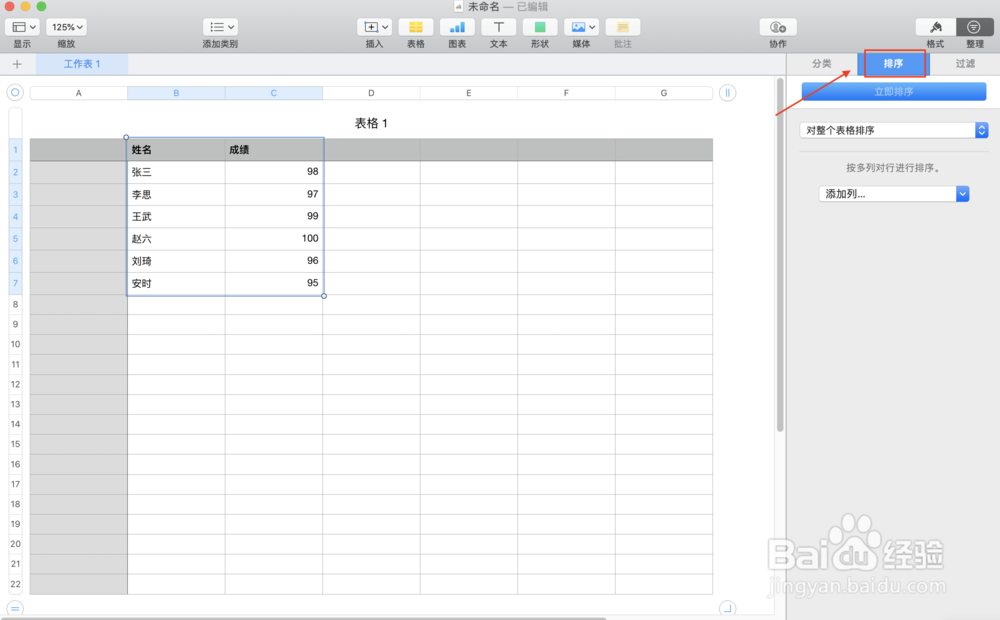Click the vertical scrollbar of the sheet
The height and width of the screenshot is (620, 1000).
pos(779,255)
